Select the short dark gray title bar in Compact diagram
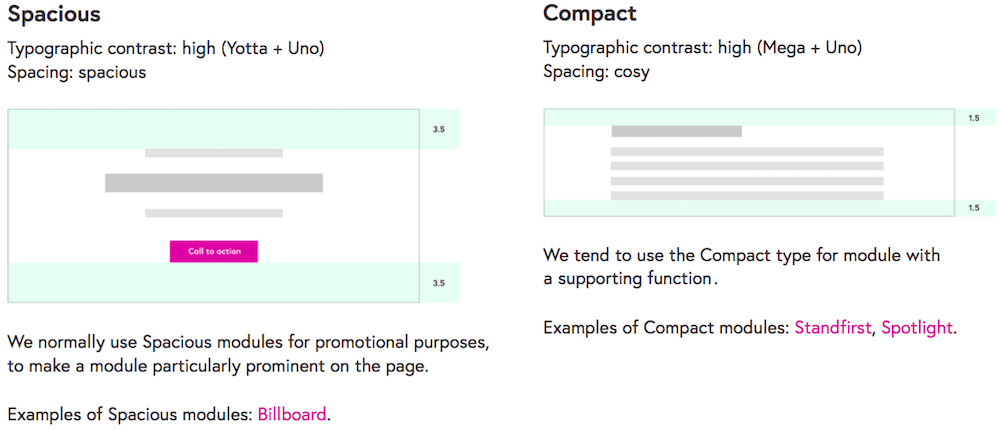This screenshot has height=430, width=1000. tap(676, 131)
